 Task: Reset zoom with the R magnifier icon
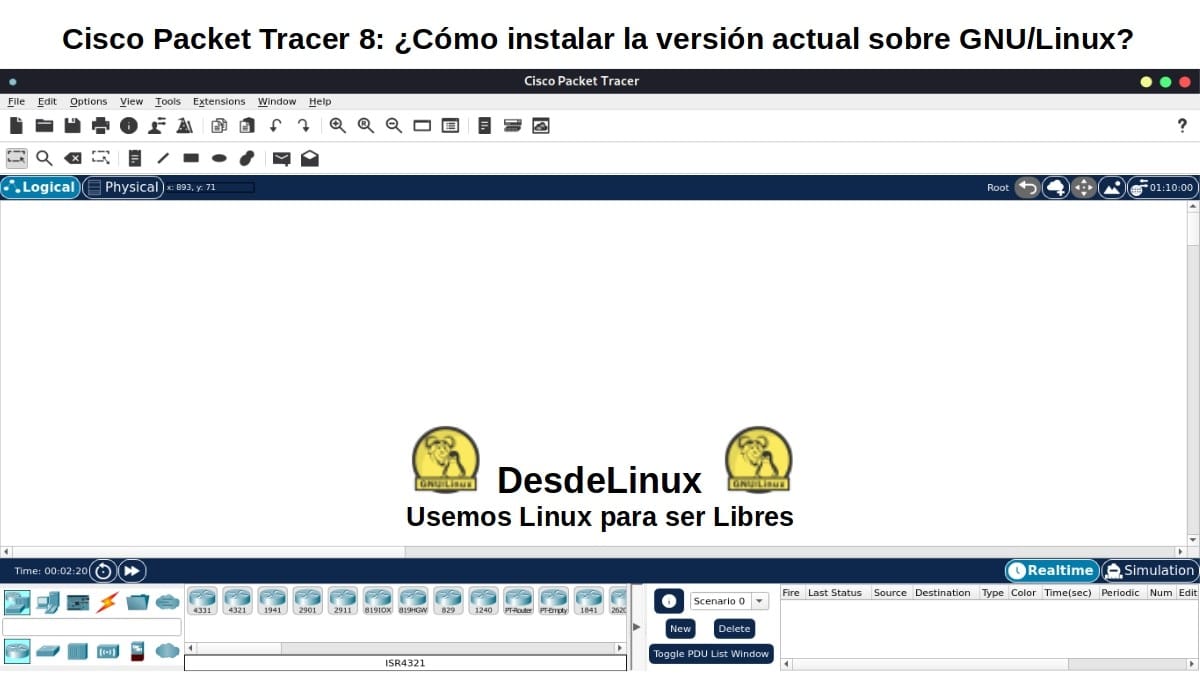coord(366,125)
